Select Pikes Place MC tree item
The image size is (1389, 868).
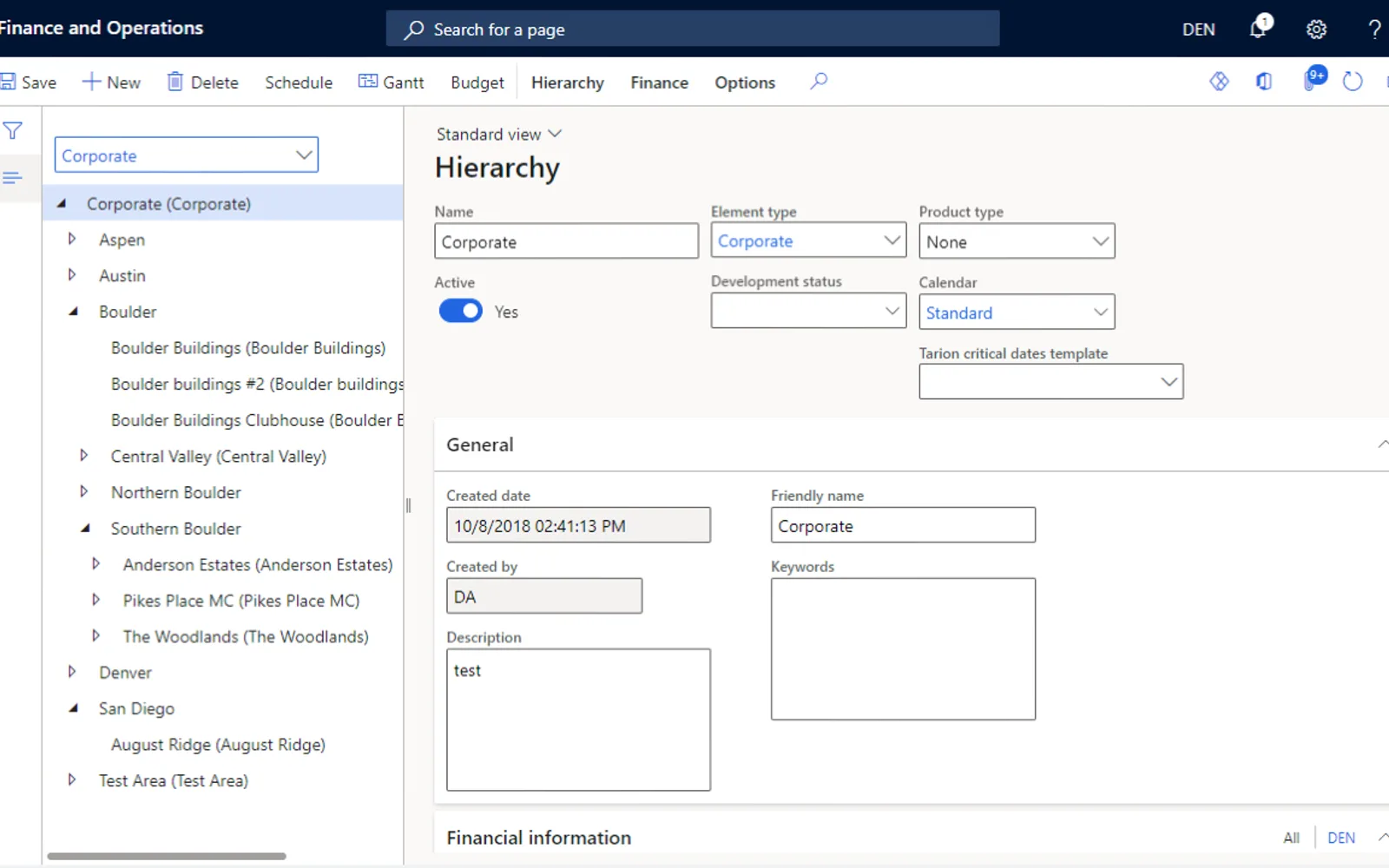click(241, 601)
